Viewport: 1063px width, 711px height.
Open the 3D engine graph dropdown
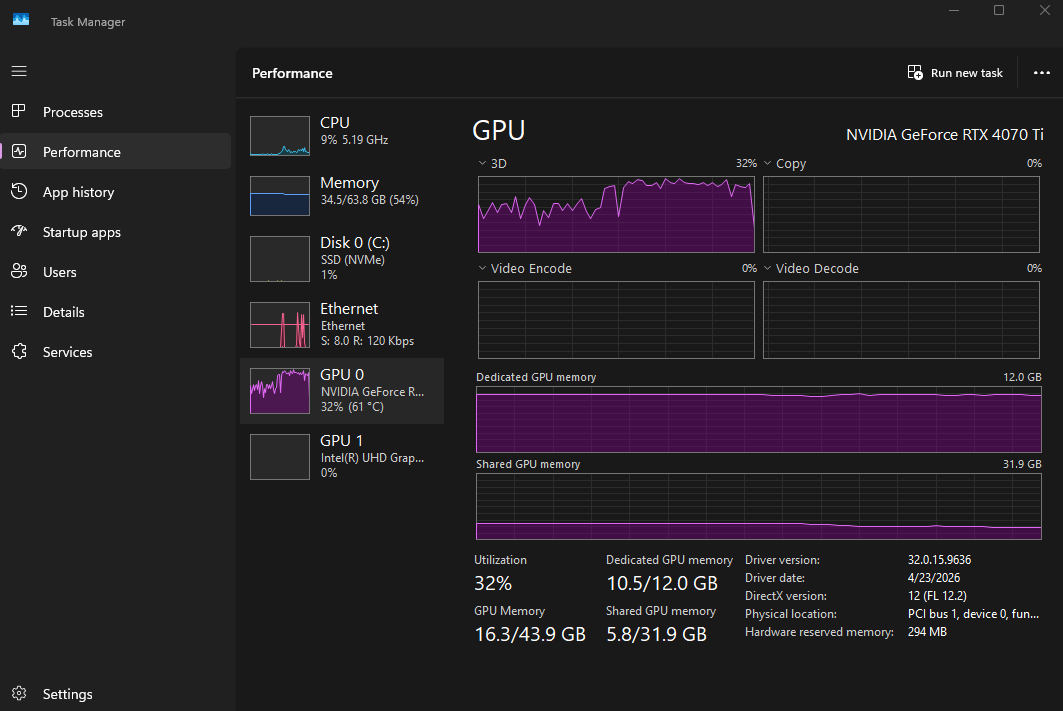click(x=483, y=163)
